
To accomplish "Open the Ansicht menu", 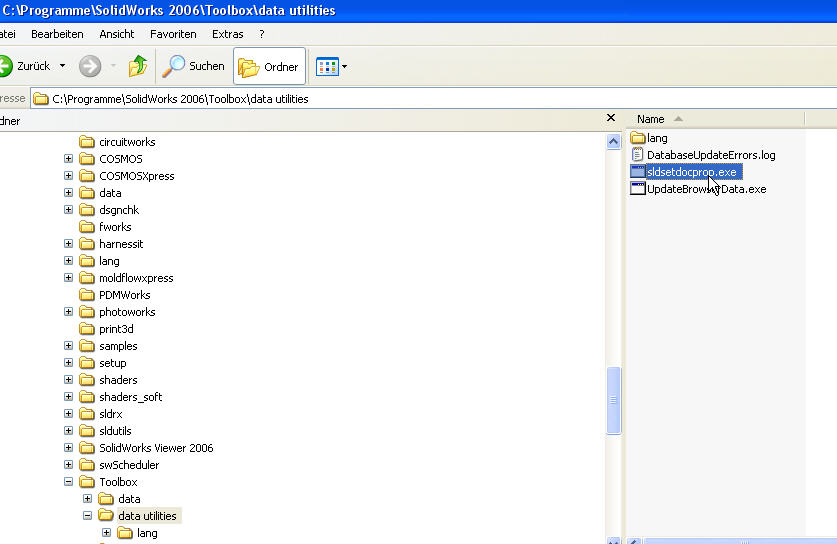I will [117, 34].
